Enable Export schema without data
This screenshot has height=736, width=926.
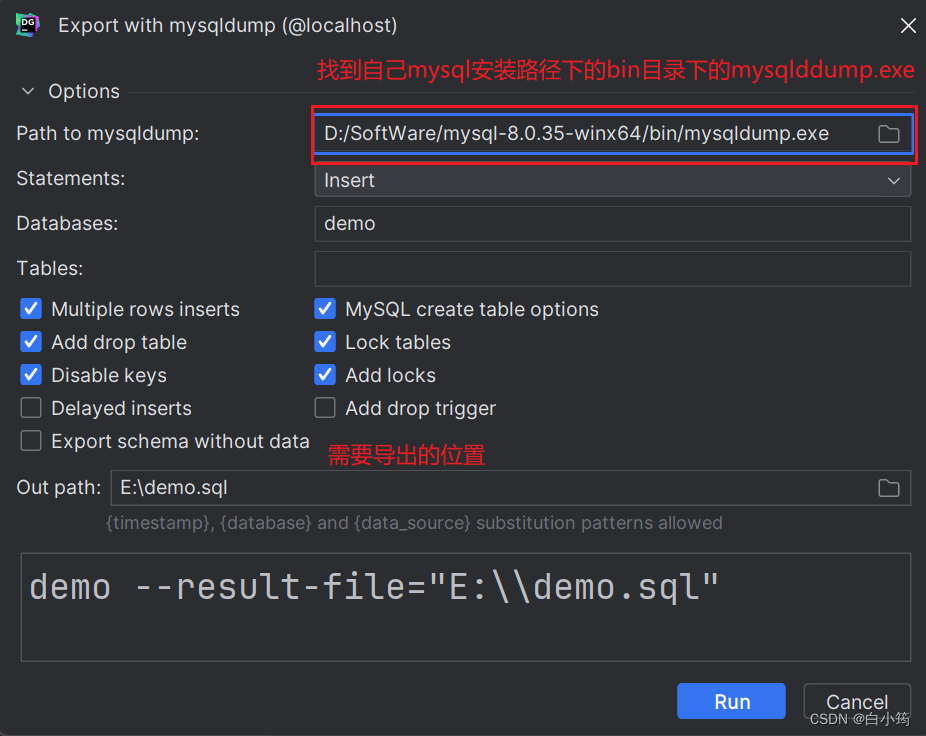(31, 441)
